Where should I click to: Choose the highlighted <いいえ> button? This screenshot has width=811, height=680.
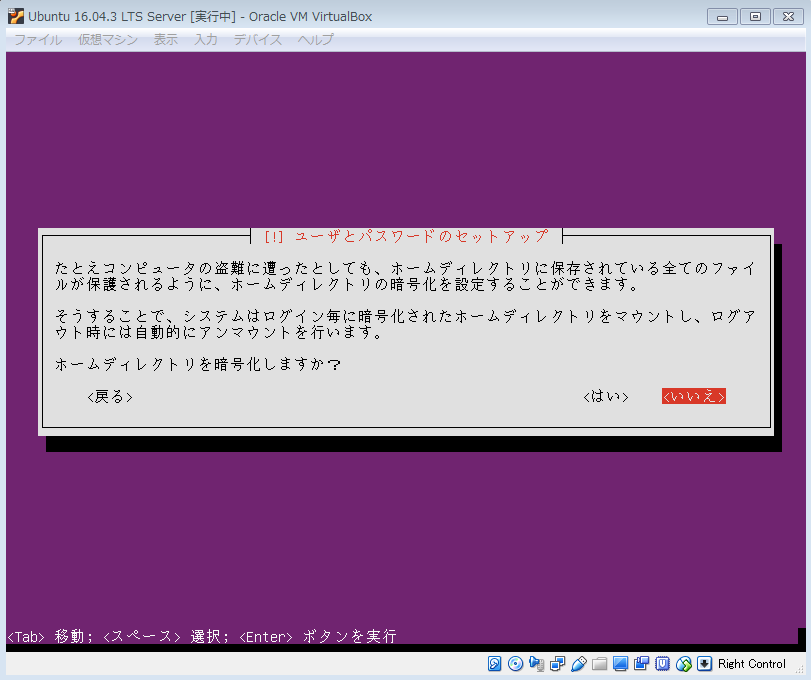[x=693, y=397]
